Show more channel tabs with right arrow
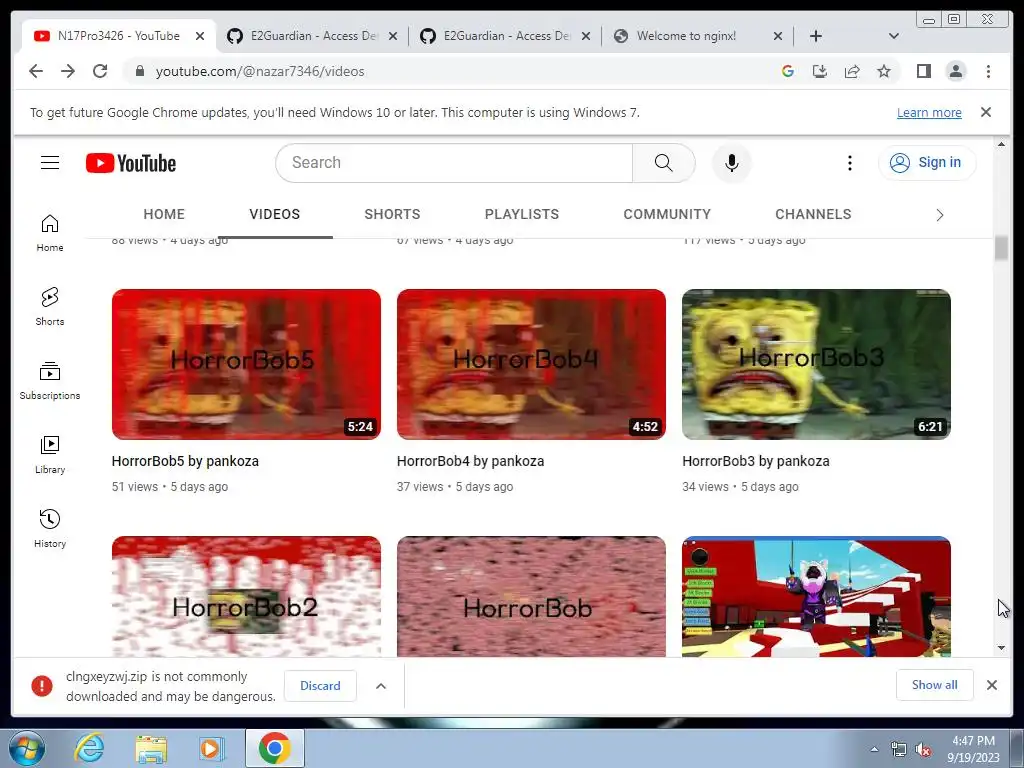Viewport: 1024px width, 768px height. (939, 215)
